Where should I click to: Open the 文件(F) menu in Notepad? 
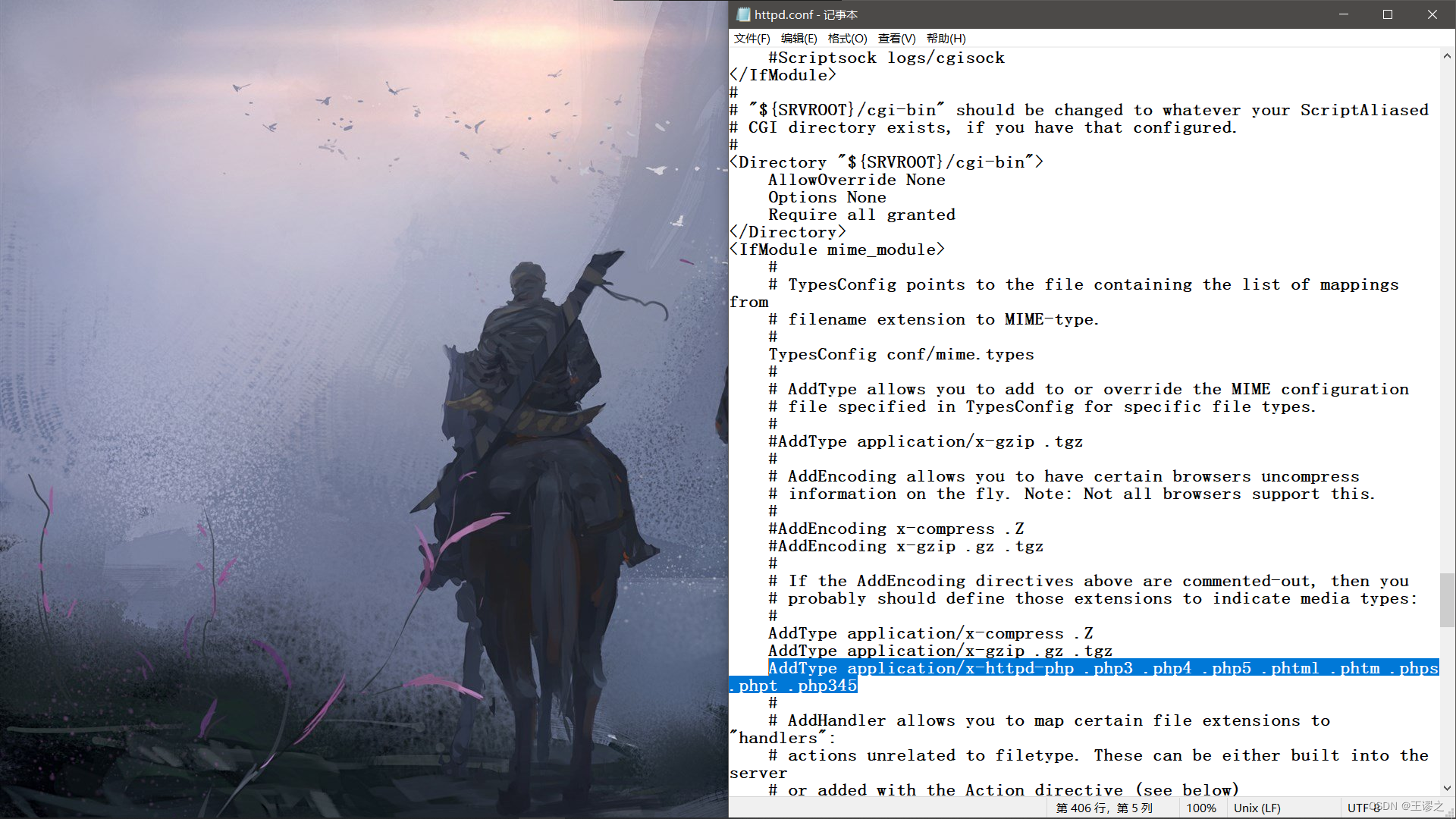[752, 39]
